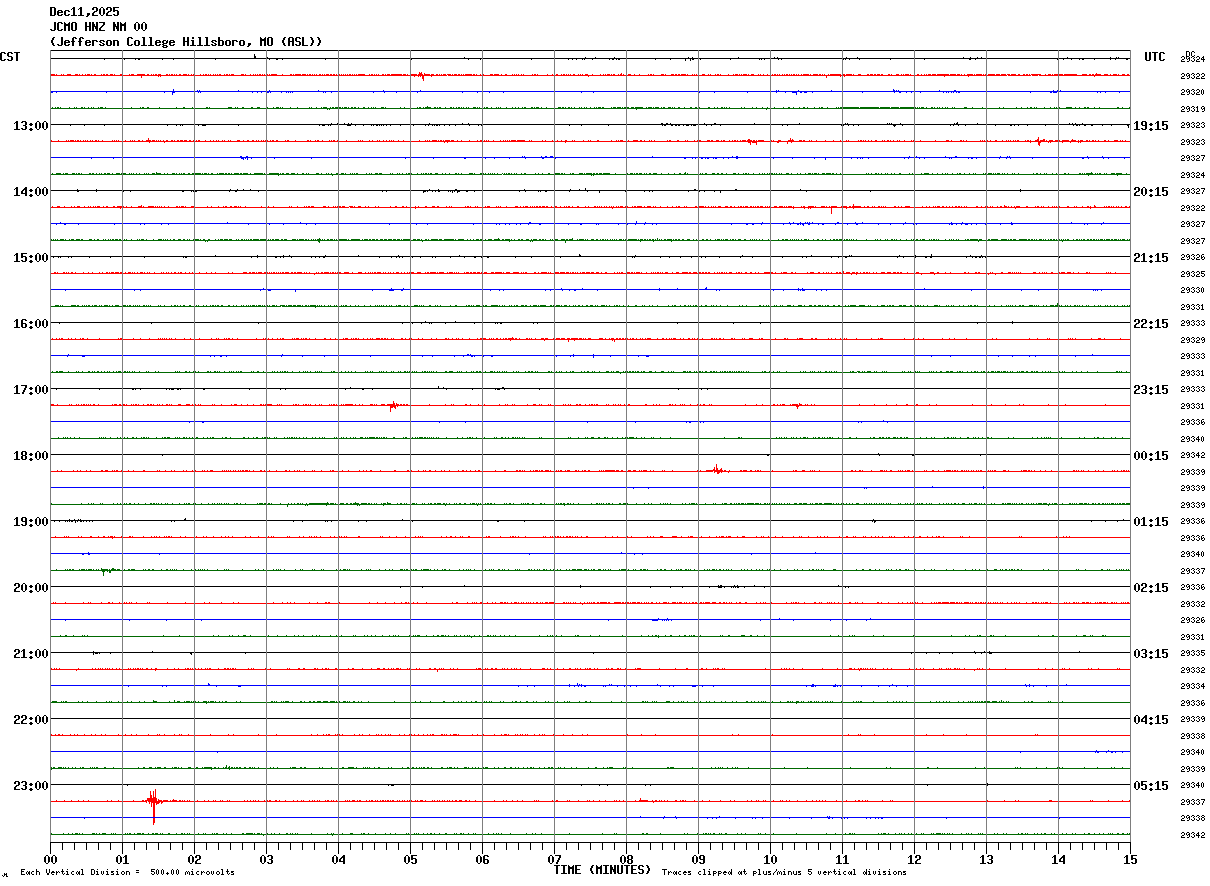
Task: Click the large red seismic spike after 23:00
Action: pyautogui.click(x=154, y=804)
